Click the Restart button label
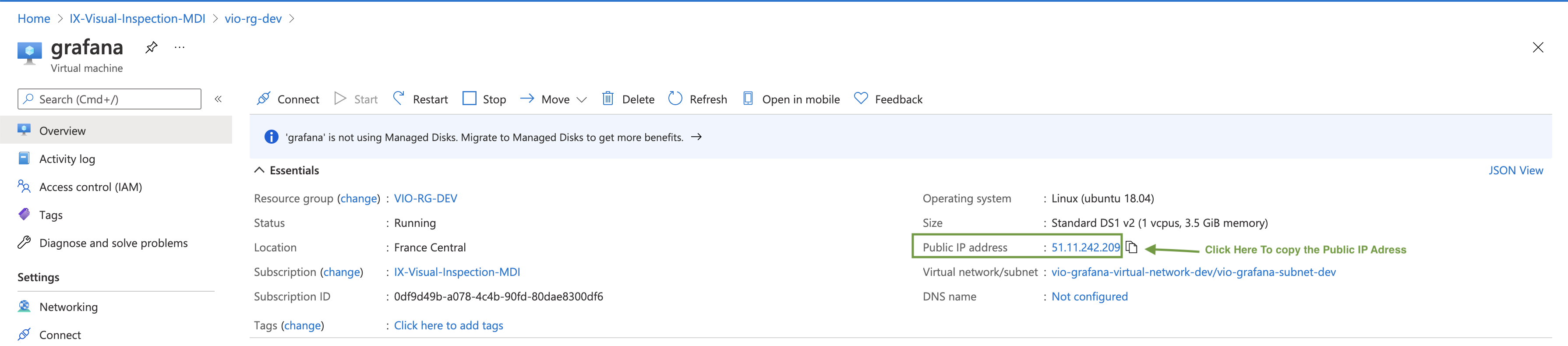1568x346 pixels. tap(430, 99)
